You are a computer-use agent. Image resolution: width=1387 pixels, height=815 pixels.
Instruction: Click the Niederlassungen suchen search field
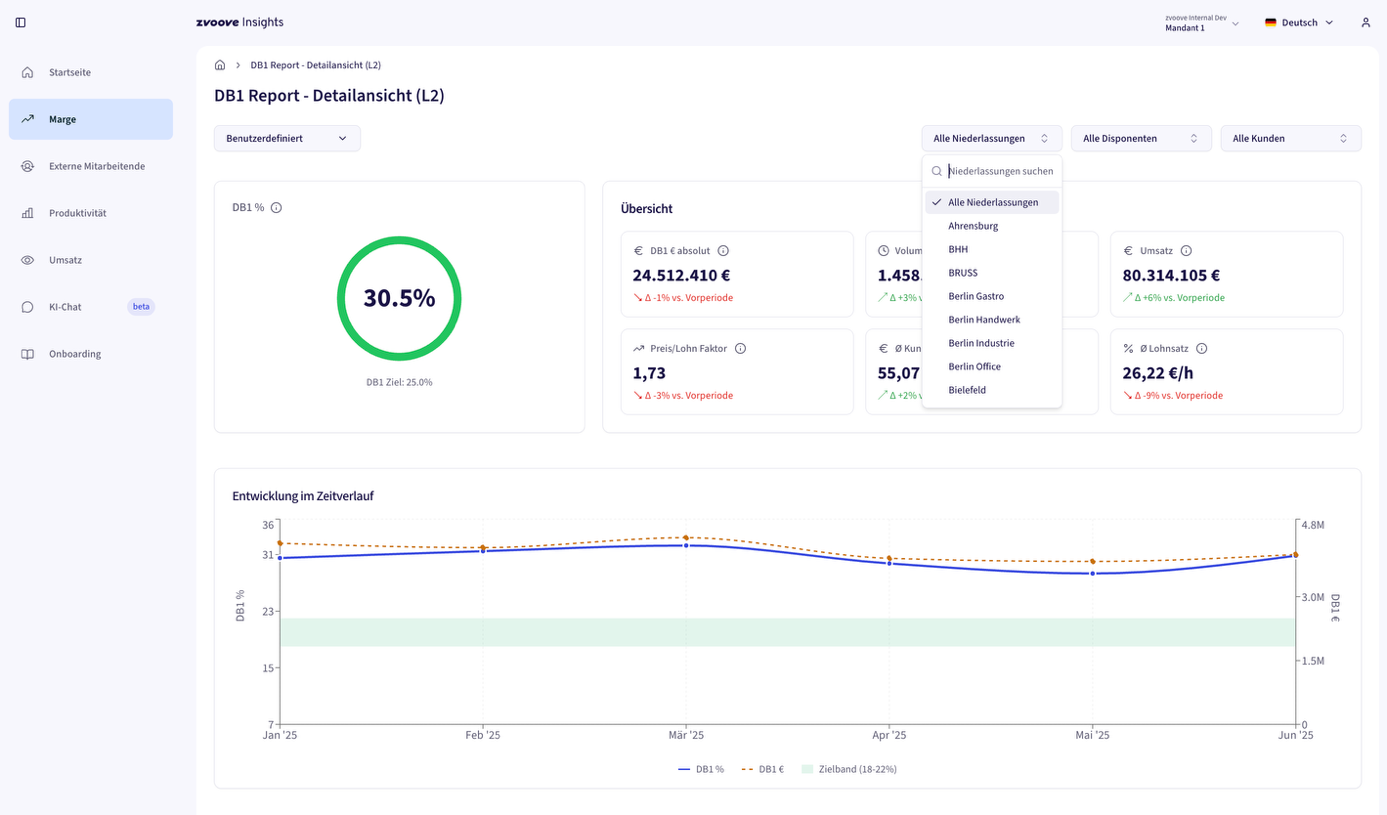[1000, 171]
